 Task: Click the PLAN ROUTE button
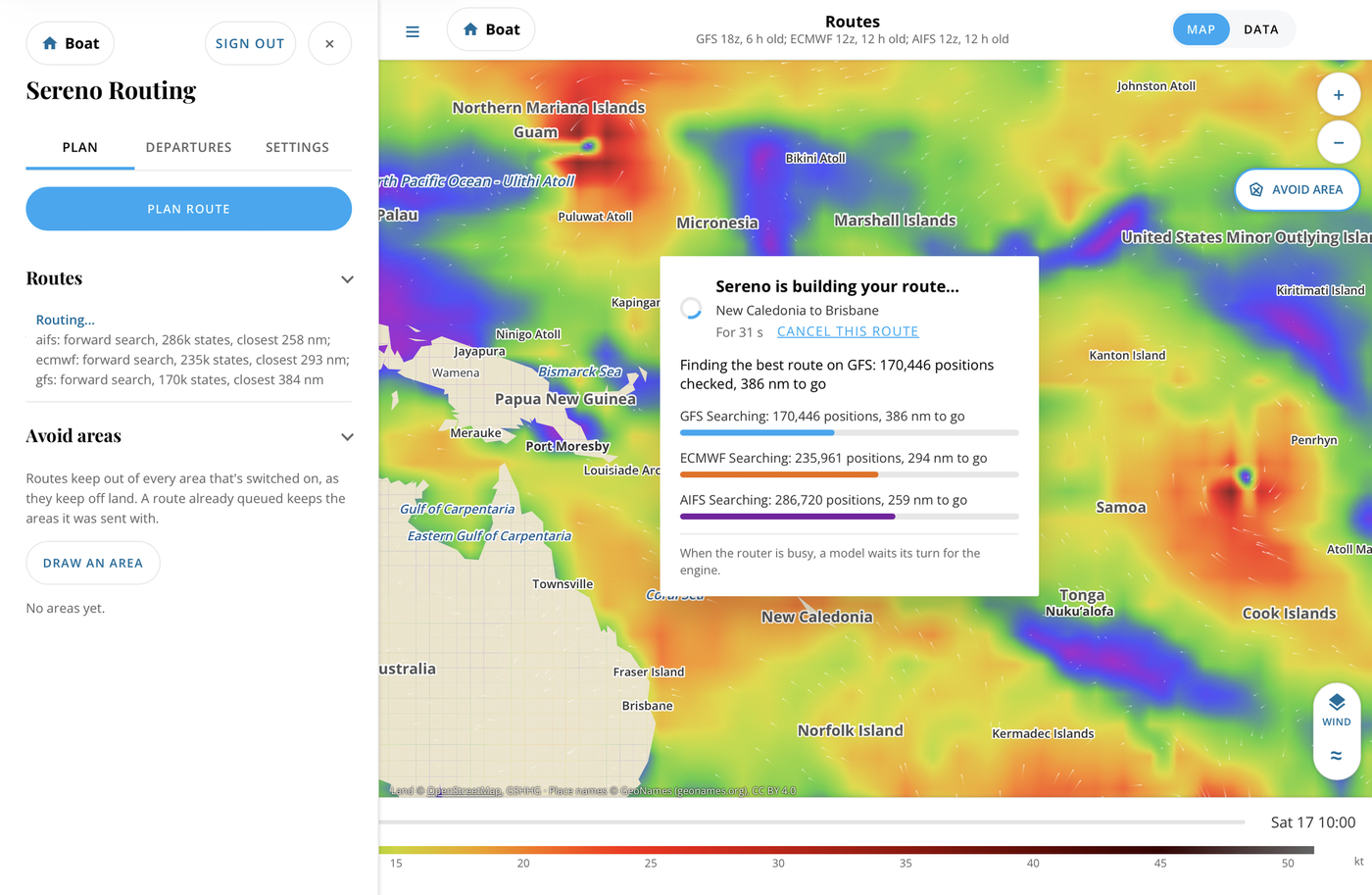[188, 209]
